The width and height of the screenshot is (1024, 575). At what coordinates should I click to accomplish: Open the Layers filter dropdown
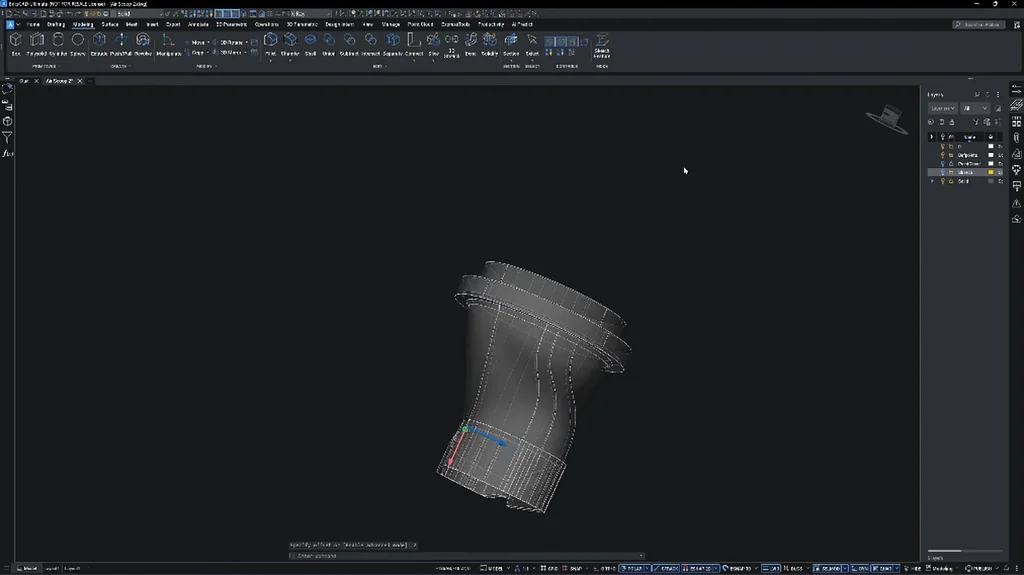point(942,108)
